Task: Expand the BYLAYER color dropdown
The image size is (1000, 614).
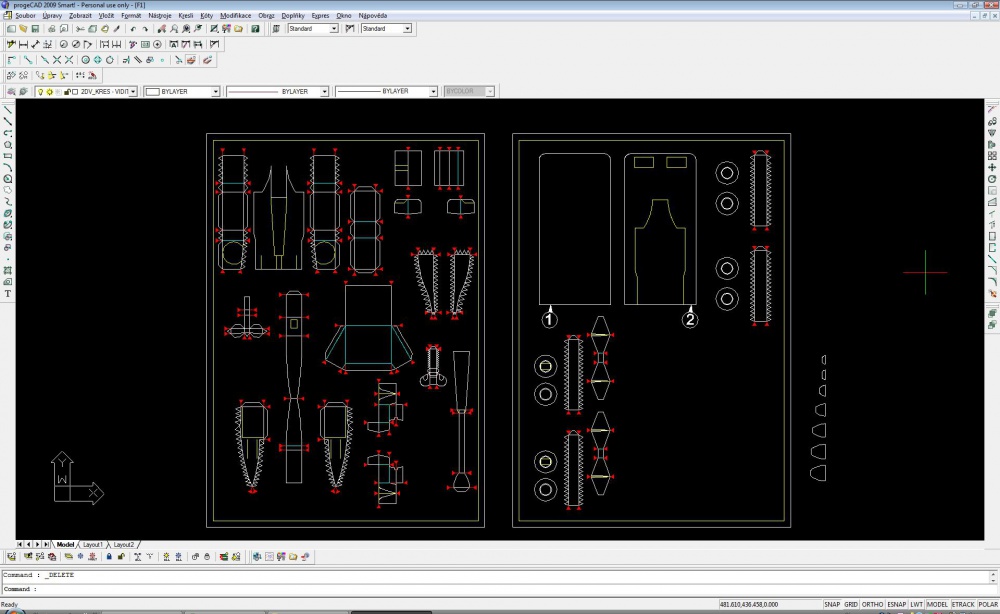Action: click(215, 92)
